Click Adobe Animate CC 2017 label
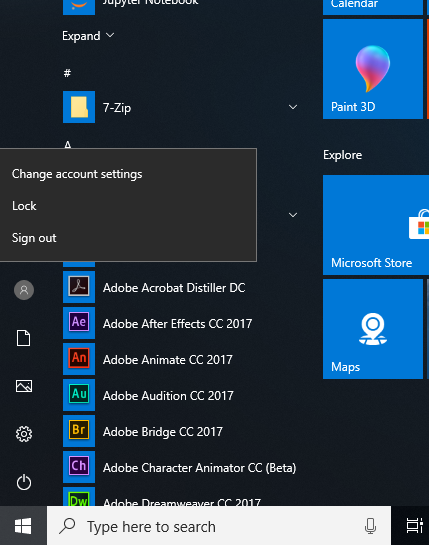 click(168, 360)
